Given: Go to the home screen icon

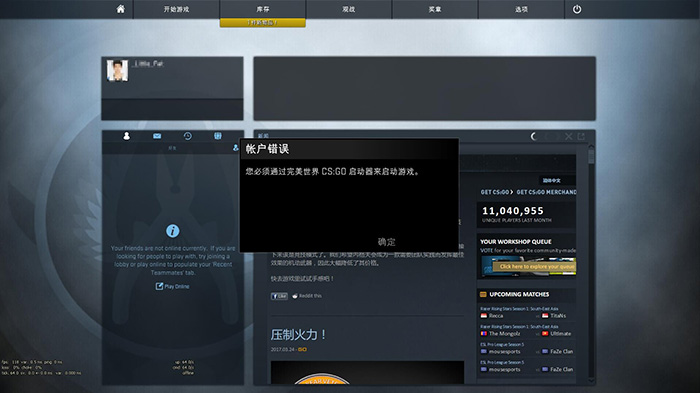Looking at the screenshot, I should 121,9.
